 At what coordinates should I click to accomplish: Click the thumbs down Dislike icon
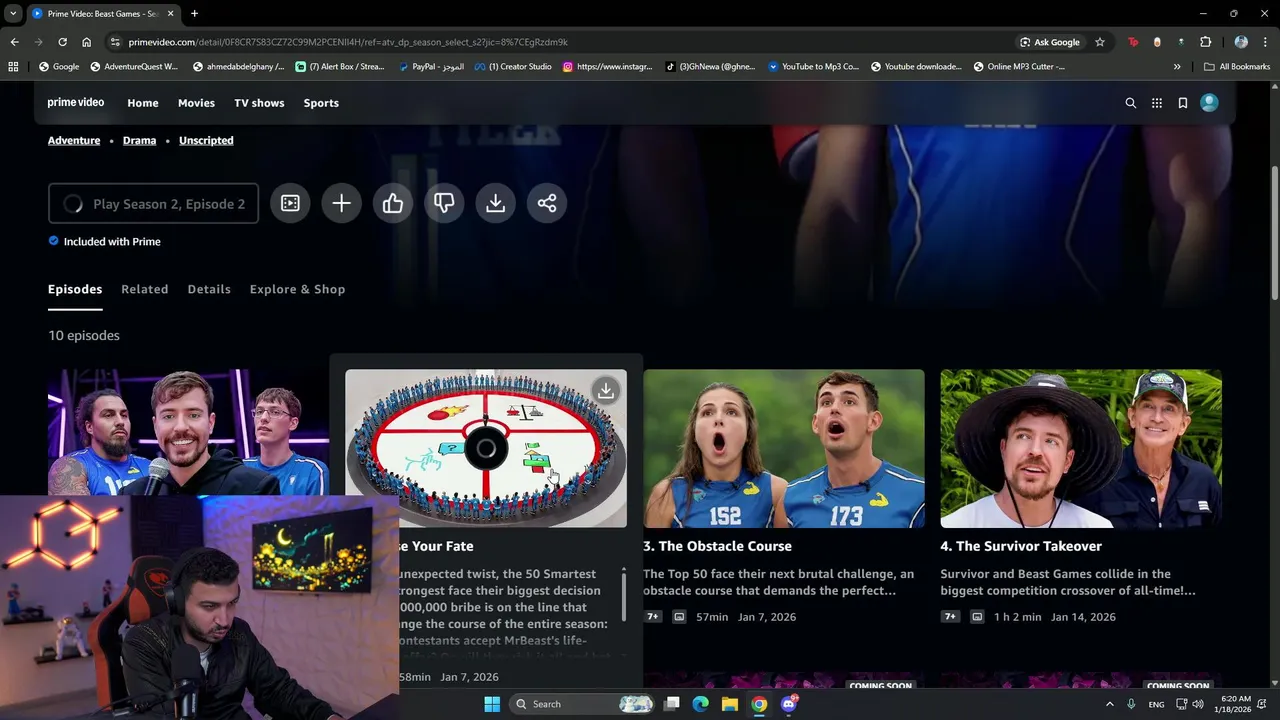pos(444,203)
